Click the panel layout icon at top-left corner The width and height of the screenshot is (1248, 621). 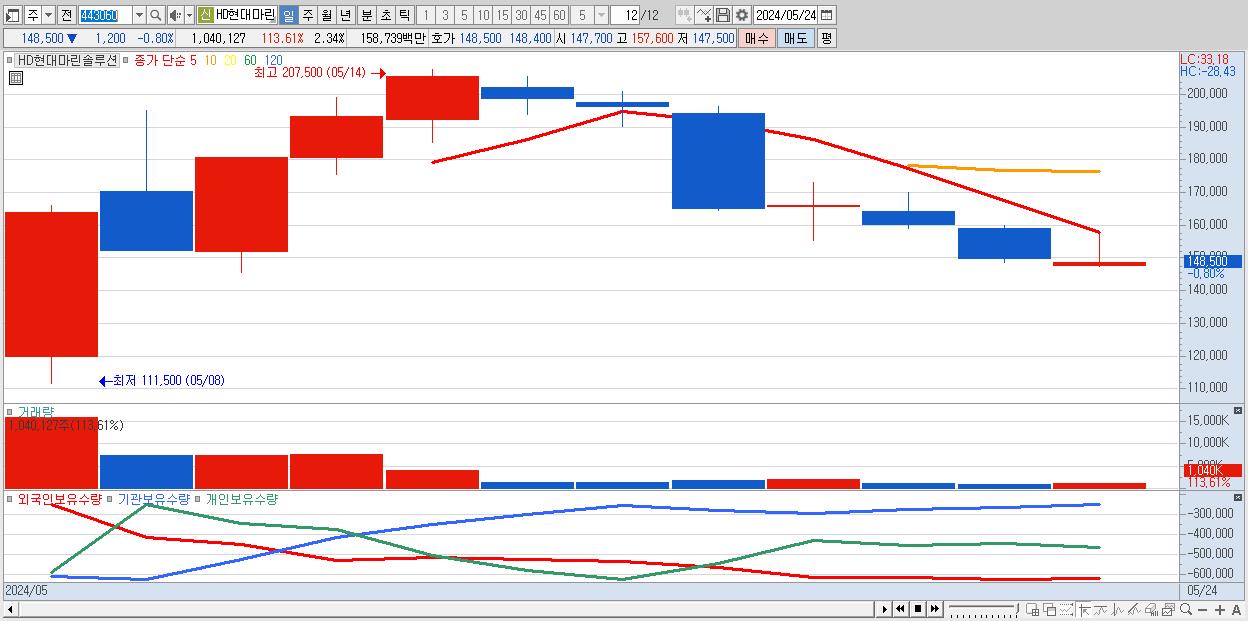tap(12, 16)
